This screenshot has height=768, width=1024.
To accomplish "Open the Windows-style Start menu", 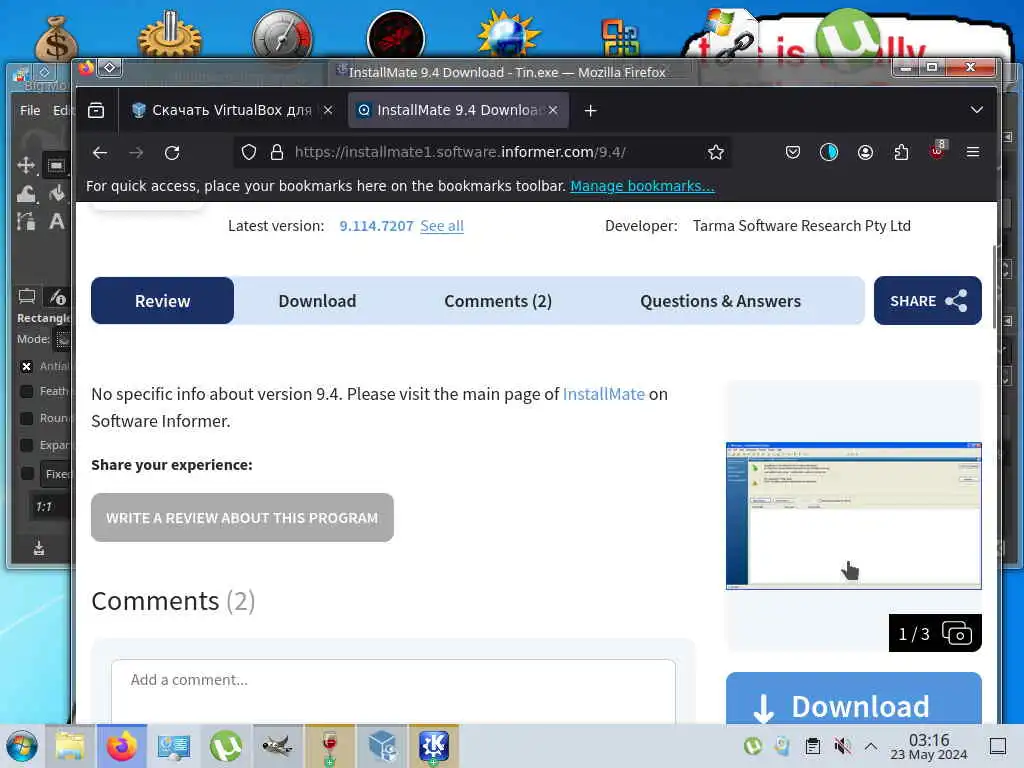I will pyautogui.click(x=22, y=746).
